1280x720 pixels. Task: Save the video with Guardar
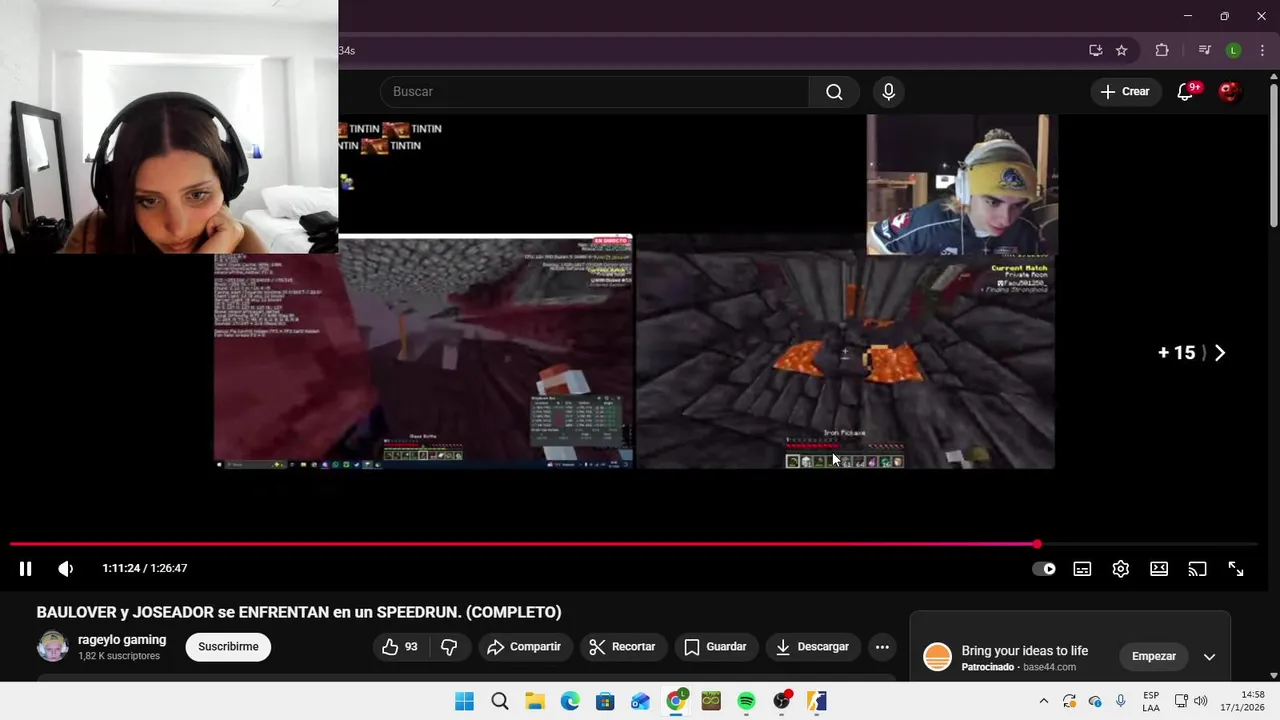(716, 647)
